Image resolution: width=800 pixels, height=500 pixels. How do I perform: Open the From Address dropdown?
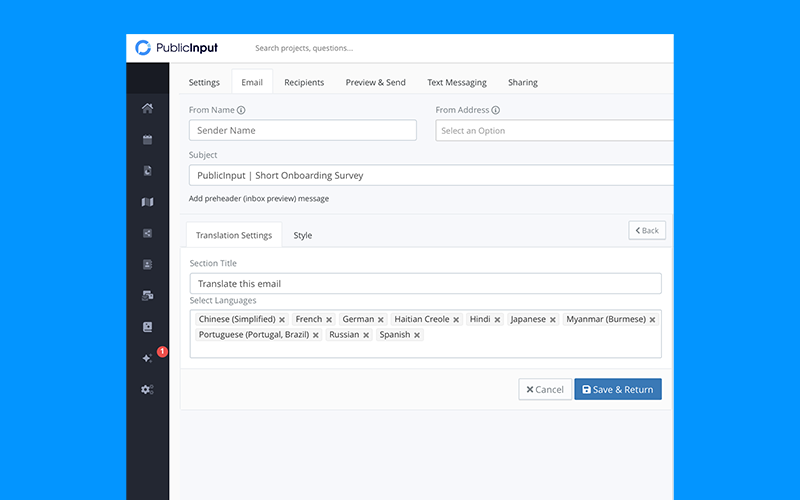(x=554, y=131)
